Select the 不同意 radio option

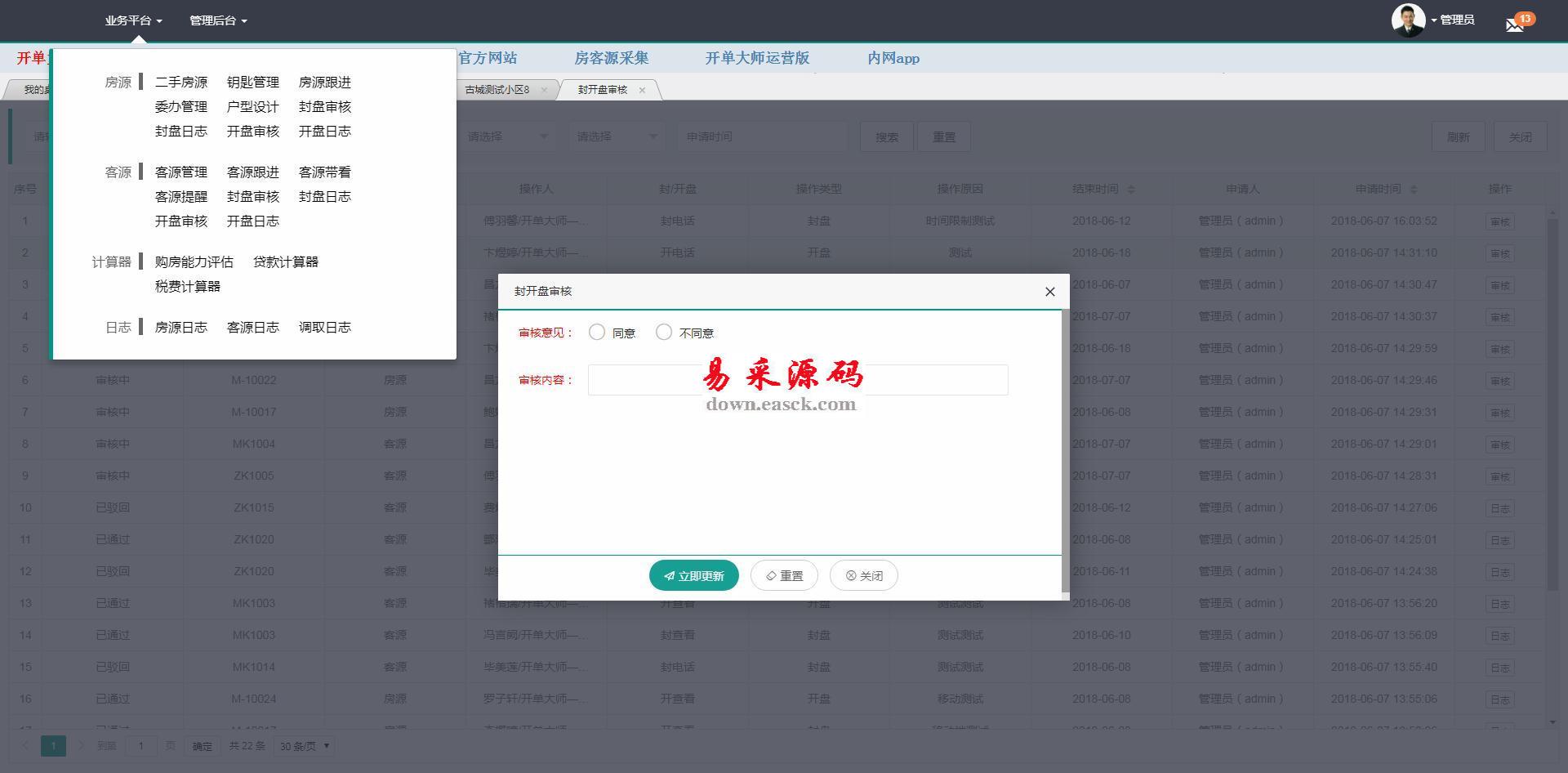[664, 332]
